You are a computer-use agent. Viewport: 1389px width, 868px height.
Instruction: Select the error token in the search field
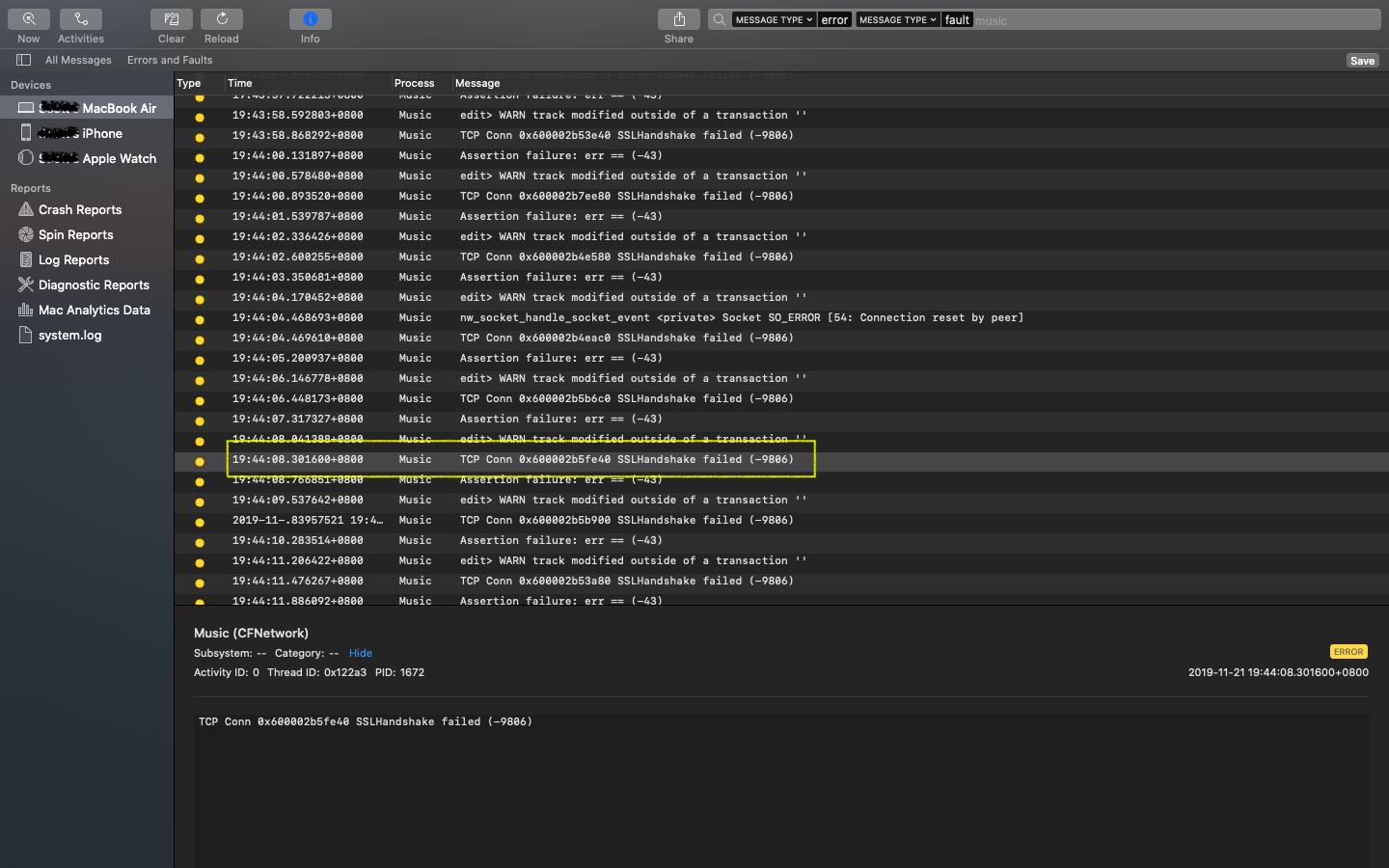[834, 19]
